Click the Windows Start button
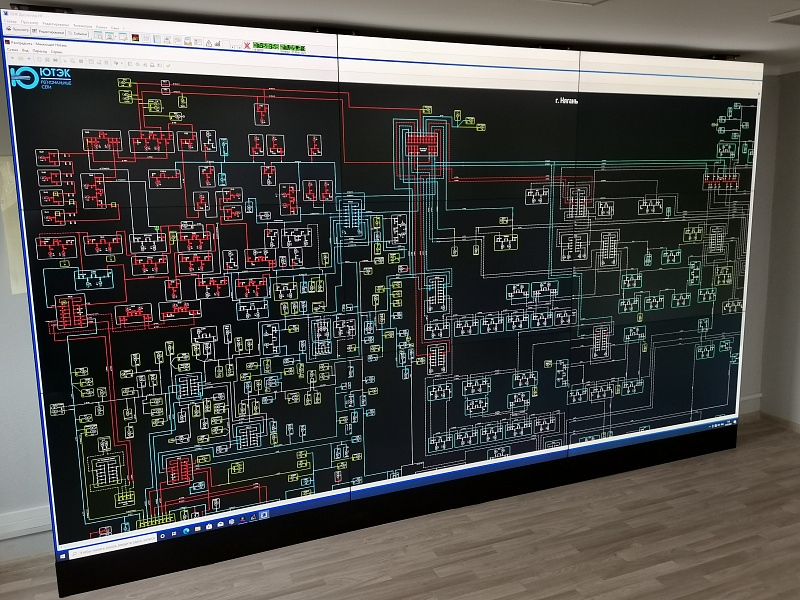The image size is (800, 600). pyautogui.click(x=64, y=556)
